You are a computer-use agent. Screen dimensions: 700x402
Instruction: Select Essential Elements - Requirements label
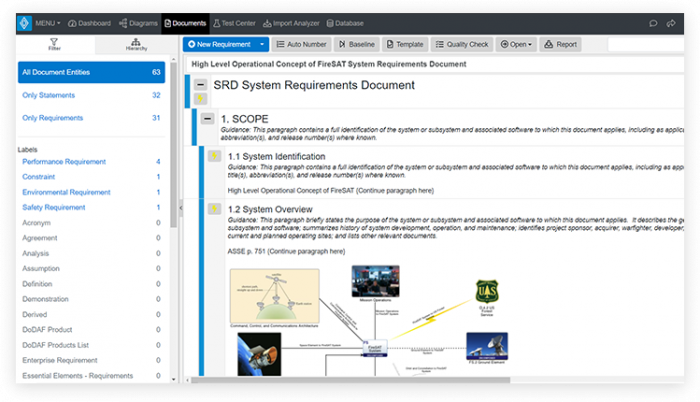[x=78, y=376]
